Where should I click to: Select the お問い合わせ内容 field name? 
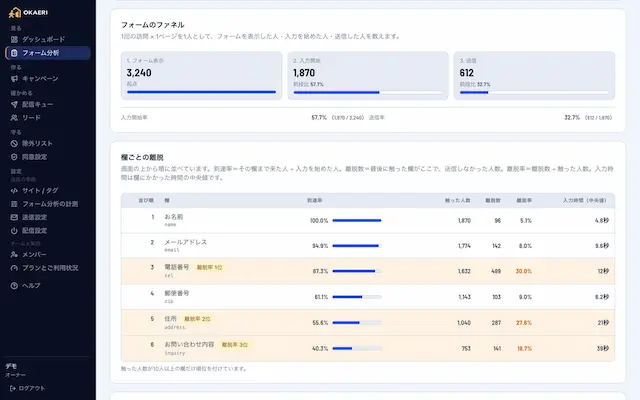[x=189, y=344]
